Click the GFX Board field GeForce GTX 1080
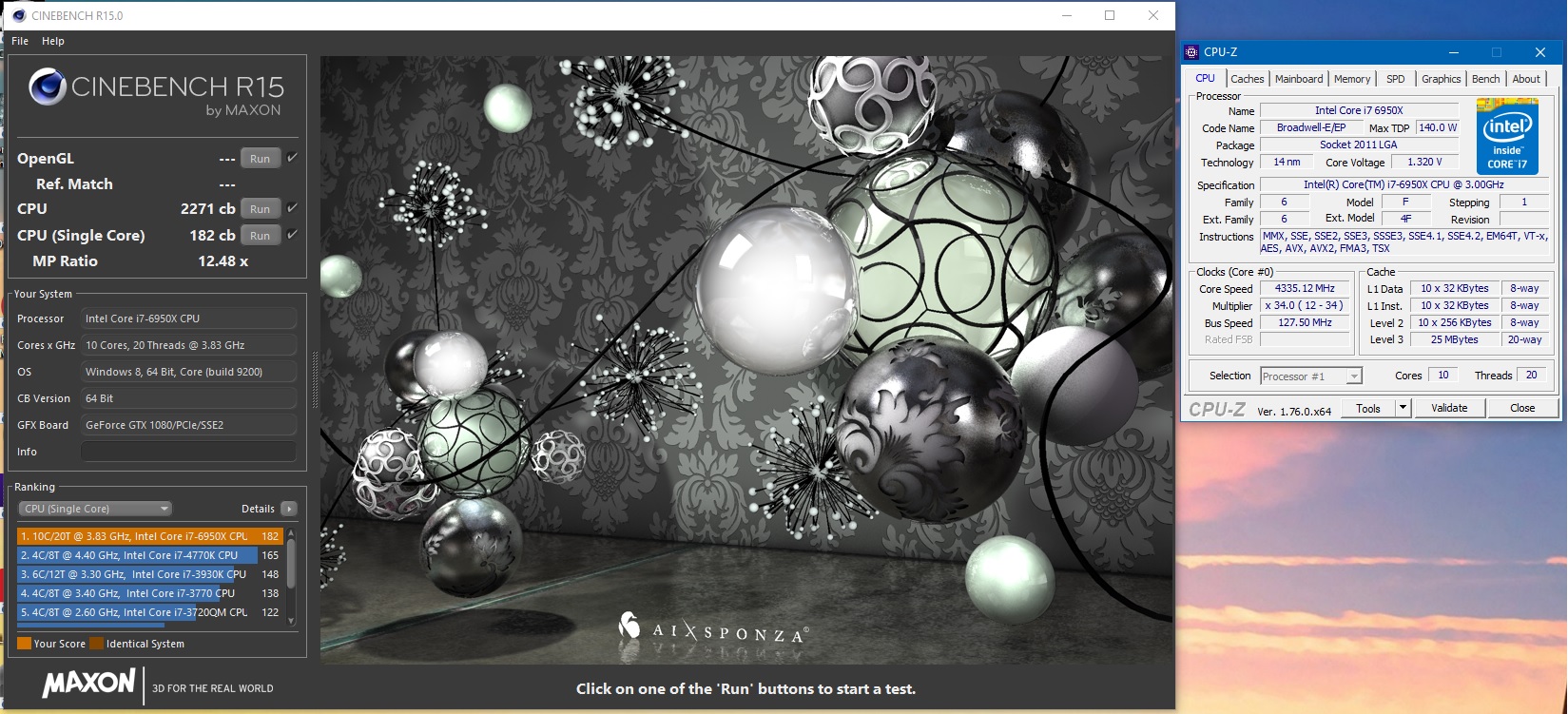 [x=188, y=425]
